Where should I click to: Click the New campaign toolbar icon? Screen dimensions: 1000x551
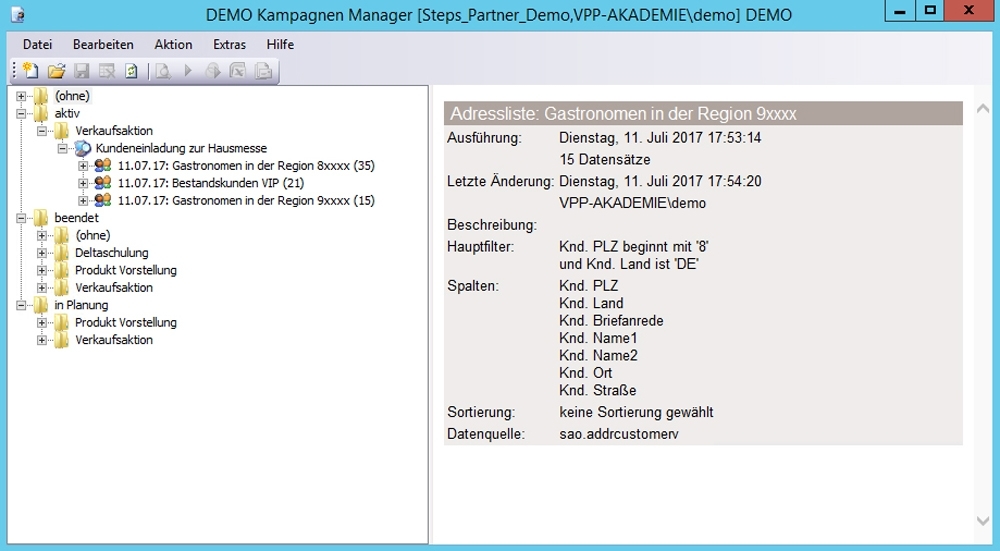click(31, 71)
